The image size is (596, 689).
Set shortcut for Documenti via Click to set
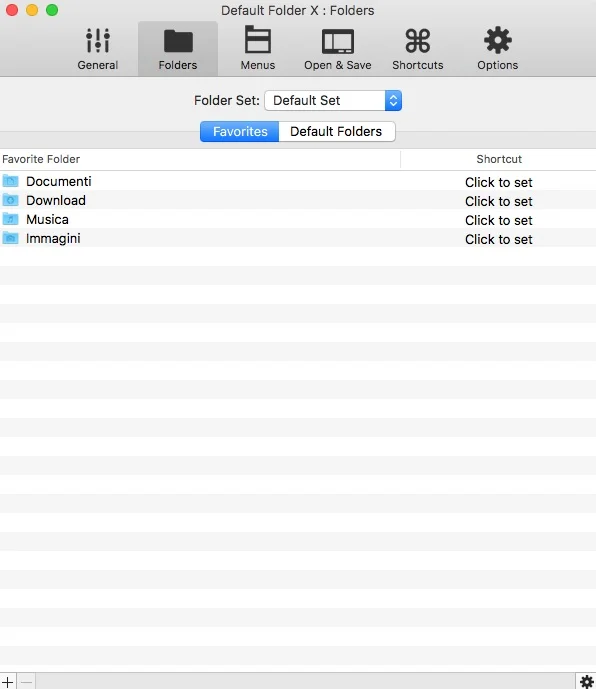499,182
